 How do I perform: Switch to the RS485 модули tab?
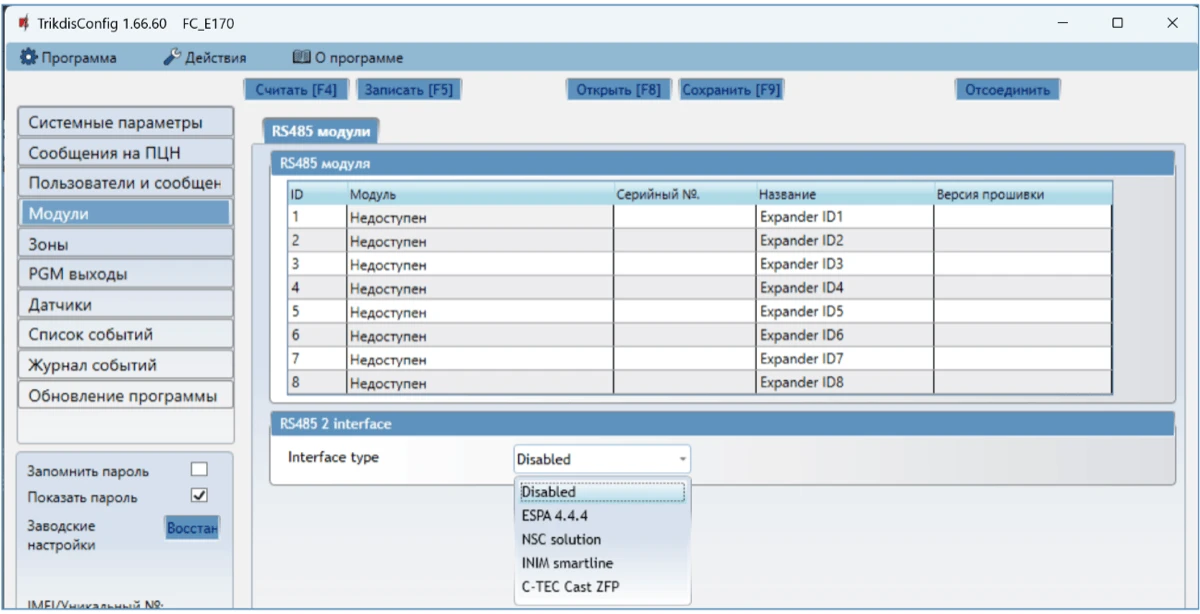[x=321, y=131]
